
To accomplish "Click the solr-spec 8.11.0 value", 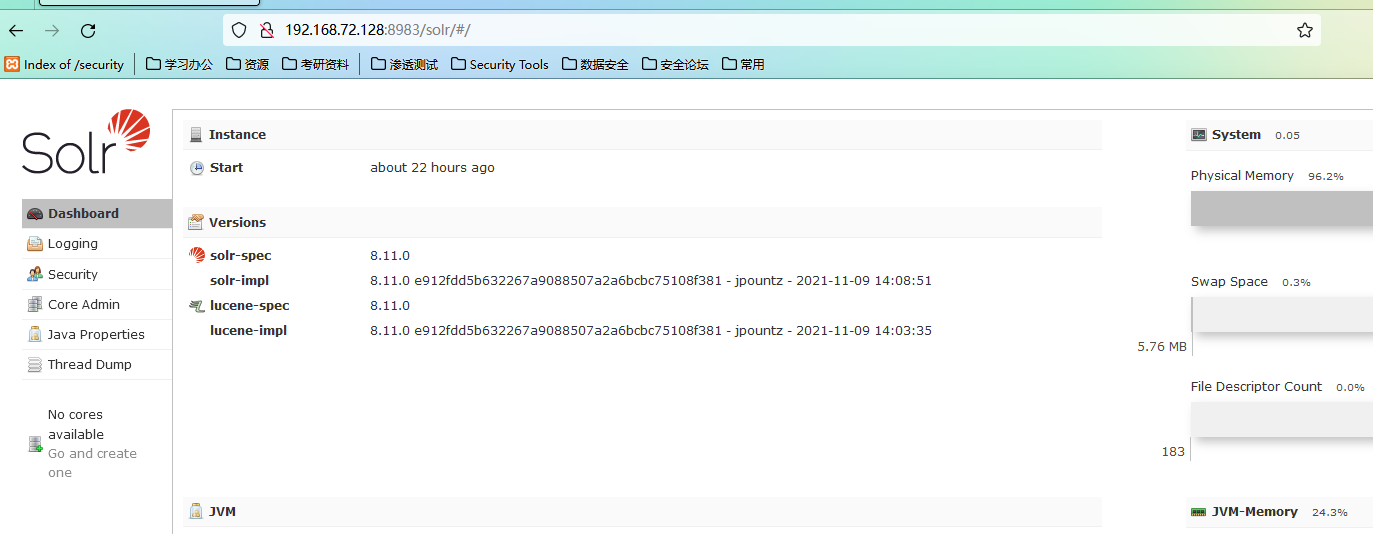I will click(390, 256).
